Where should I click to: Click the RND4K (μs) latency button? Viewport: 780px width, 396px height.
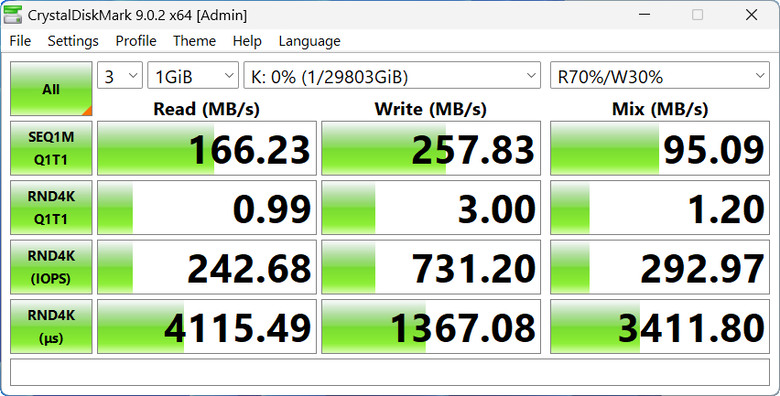pos(51,326)
